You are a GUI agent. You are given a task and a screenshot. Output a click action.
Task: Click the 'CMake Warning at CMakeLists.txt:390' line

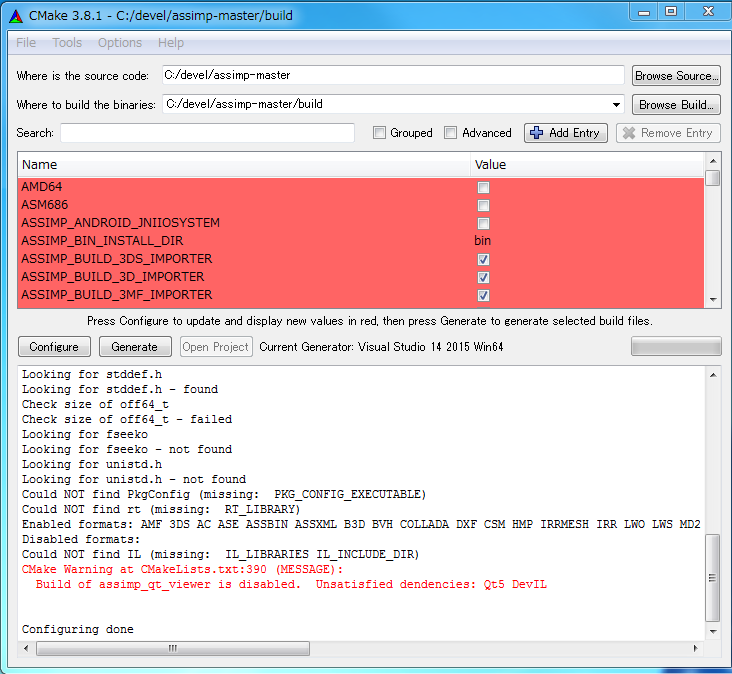(x=183, y=569)
